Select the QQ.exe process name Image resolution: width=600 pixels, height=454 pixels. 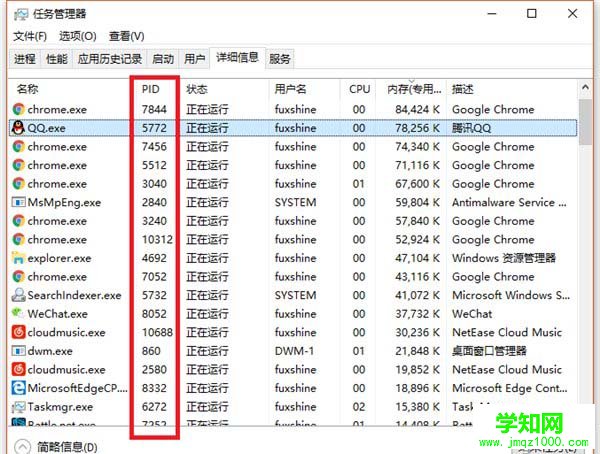point(46,128)
